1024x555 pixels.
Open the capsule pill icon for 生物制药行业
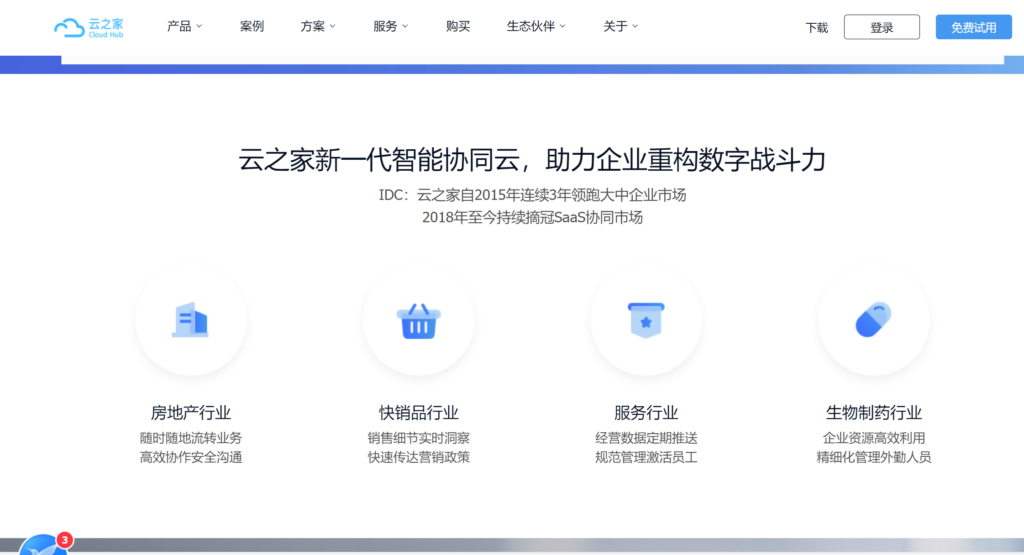(873, 319)
